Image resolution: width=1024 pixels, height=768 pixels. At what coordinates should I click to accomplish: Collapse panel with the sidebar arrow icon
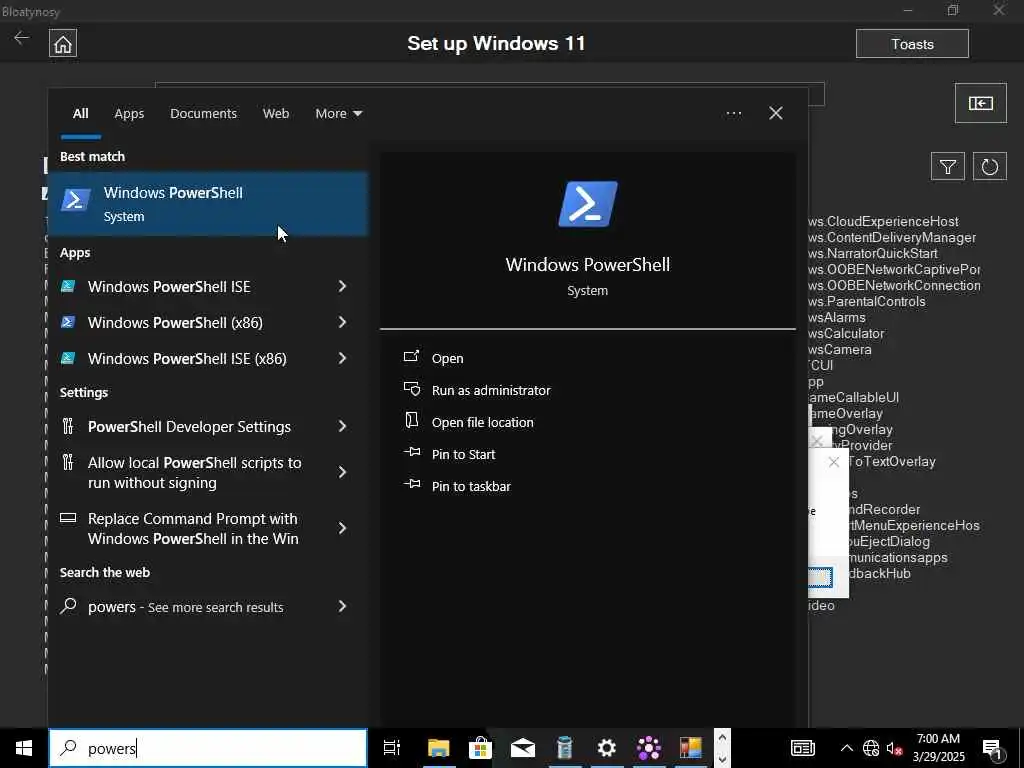(980, 103)
